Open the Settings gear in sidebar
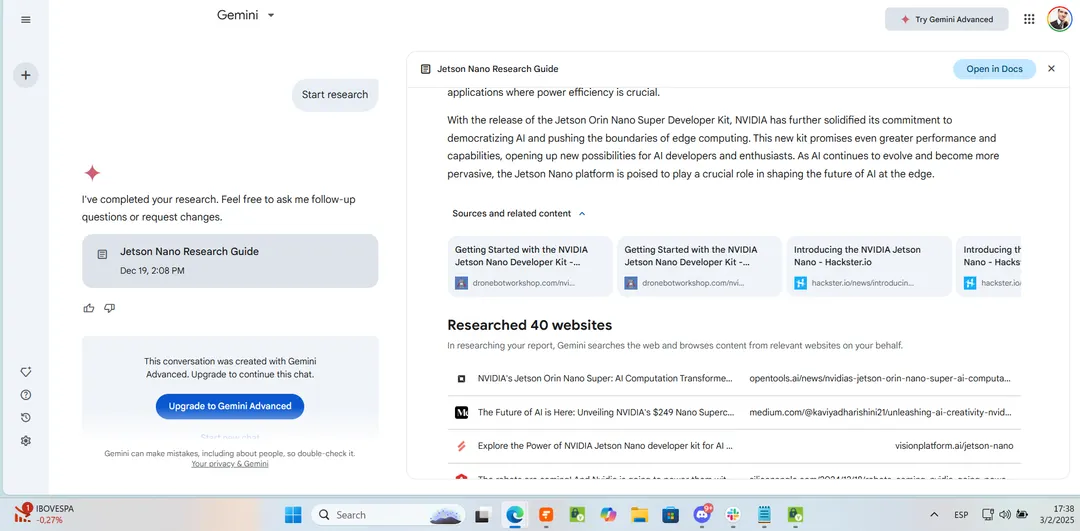This screenshot has width=1080, height=531. click(25, 441)
